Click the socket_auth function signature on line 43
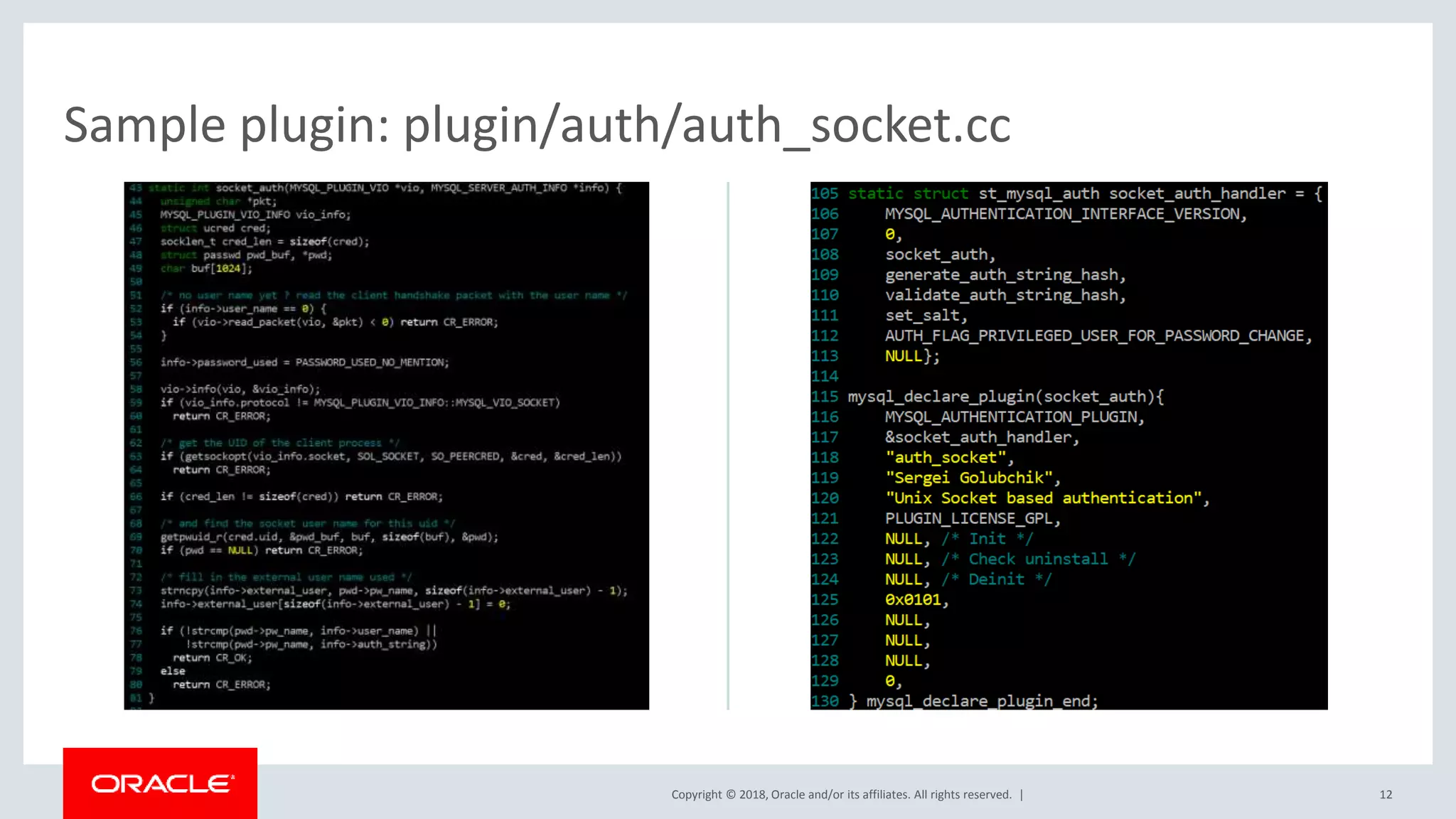Screen dimensions: 1456x819 [385, 188]
